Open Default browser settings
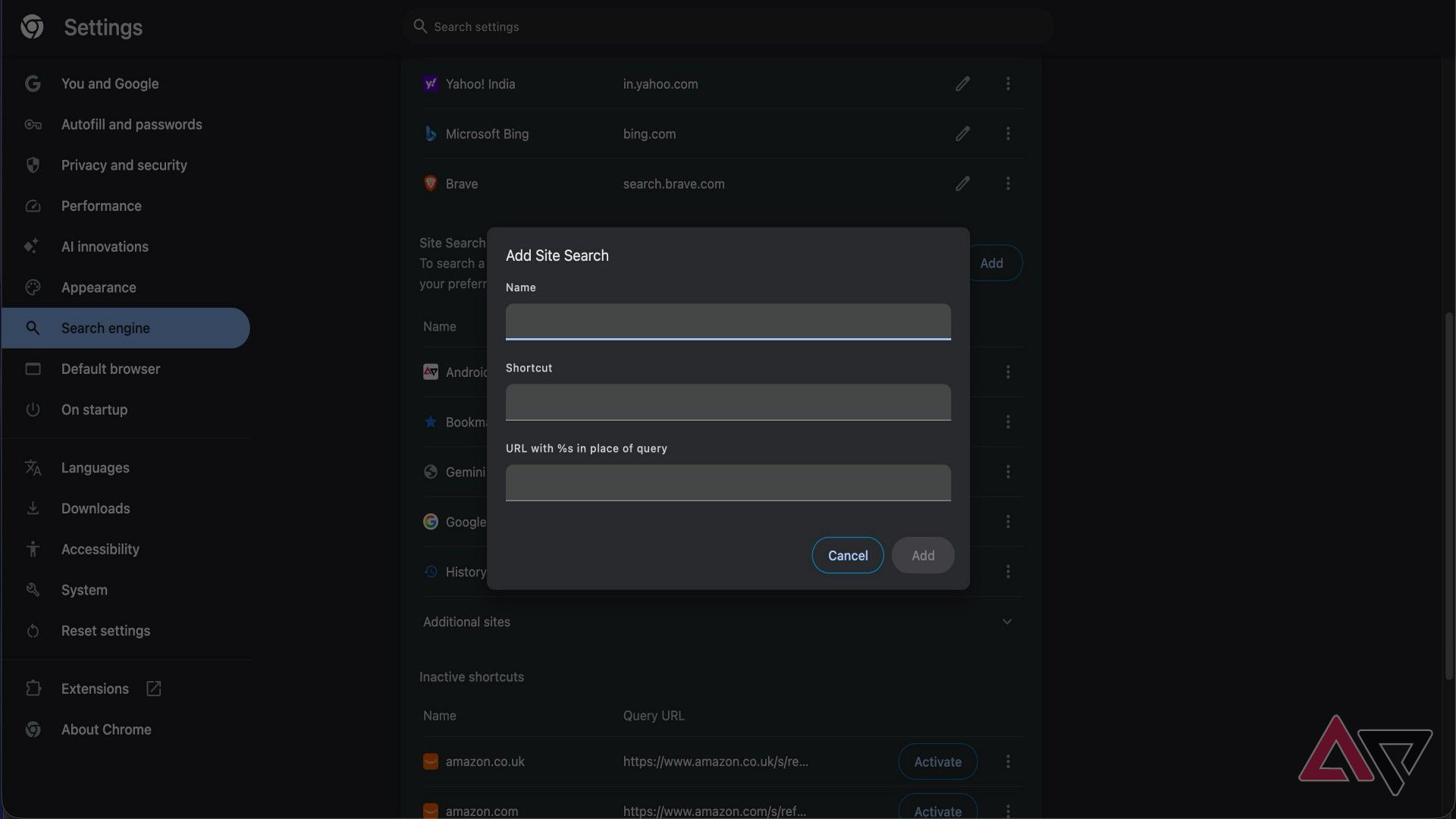 (x=126, y=369)
